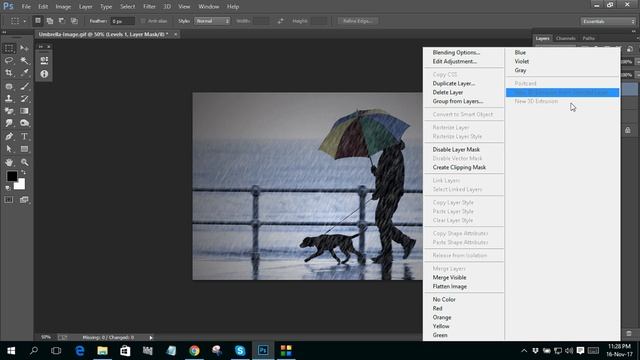Select the Clone Stamp tool

click(x=9, y=98)
